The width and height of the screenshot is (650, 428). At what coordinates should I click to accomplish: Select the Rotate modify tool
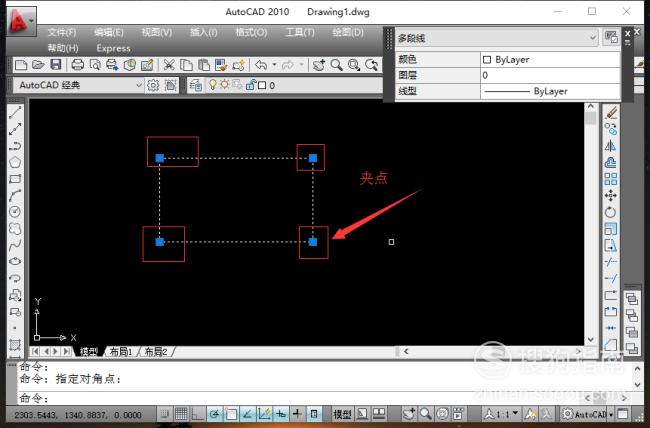click(611, 212)
